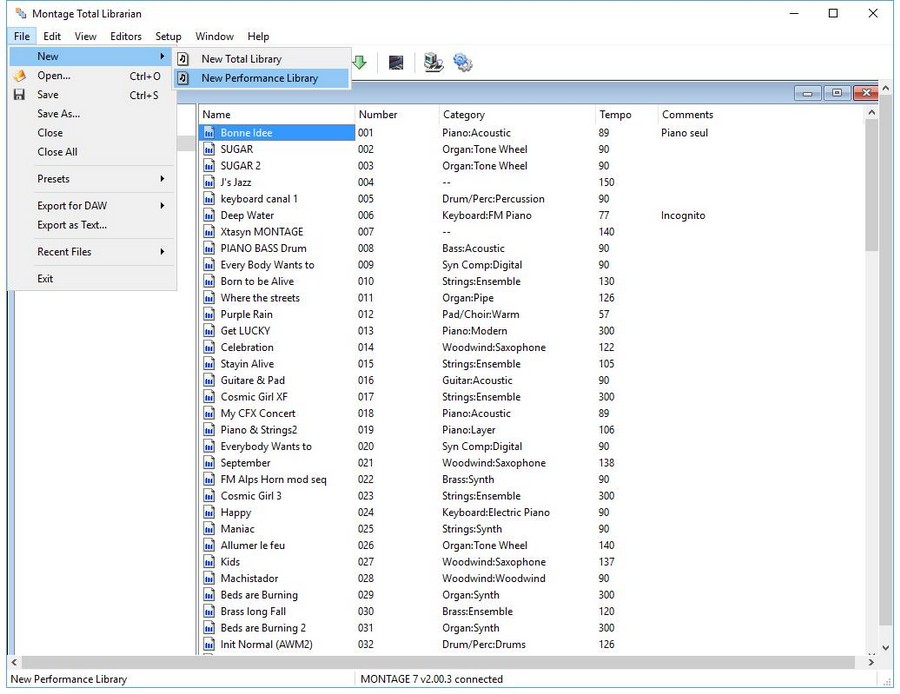The height and width of the screenshot is (694, 900).
Task: Click the green down arrow toolbar icon
Action: coord(359,62)
